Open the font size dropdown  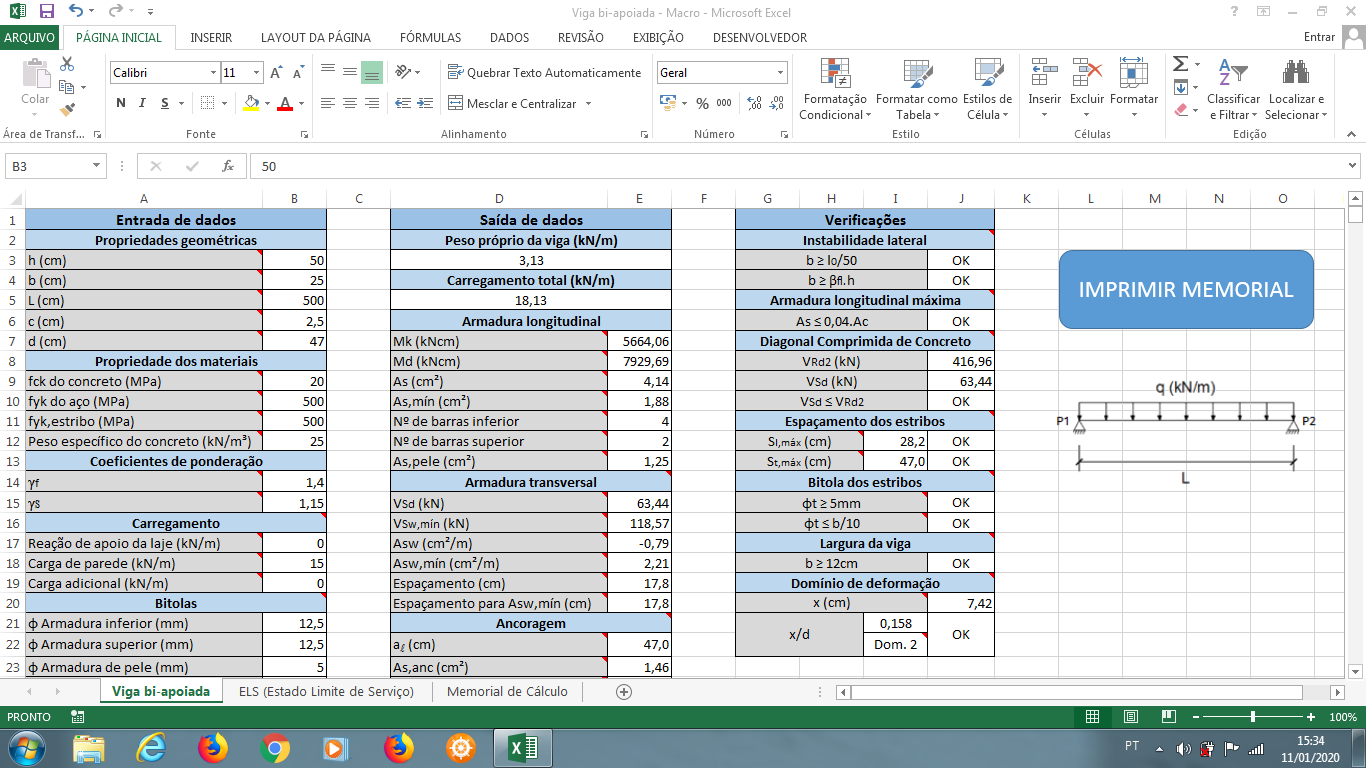tap(257, 73)
